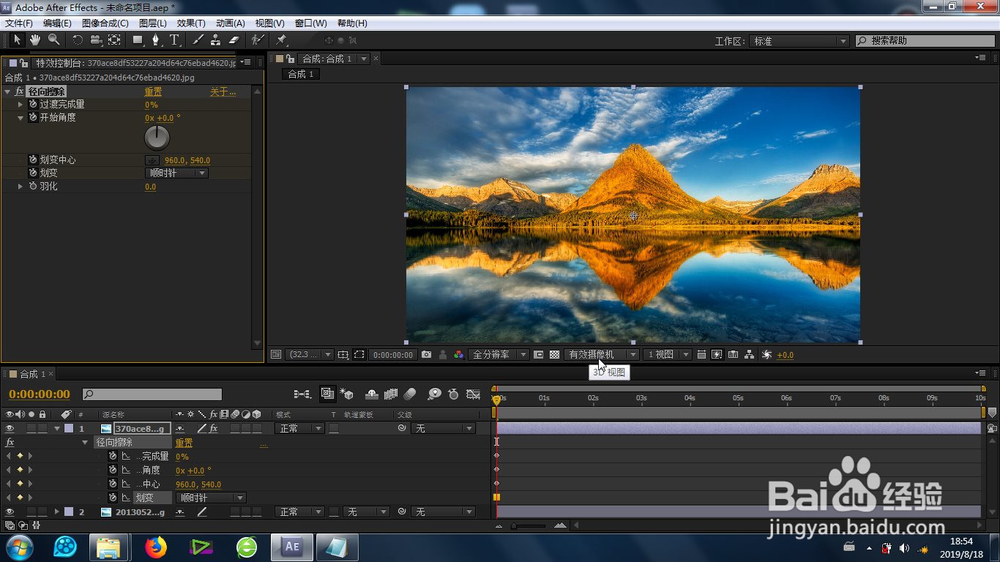Screen dimensions: 1000x562
Task: Hide layer 2 2013052 with eye icon
Action: (10, 512)
